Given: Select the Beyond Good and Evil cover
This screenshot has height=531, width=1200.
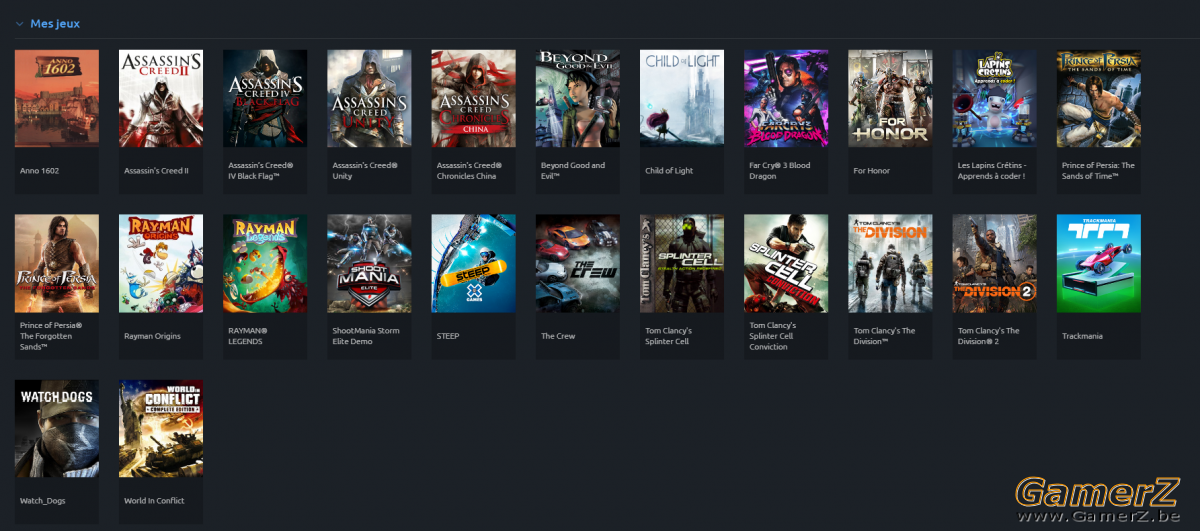Looking at the screenshot, I should 578,99.
